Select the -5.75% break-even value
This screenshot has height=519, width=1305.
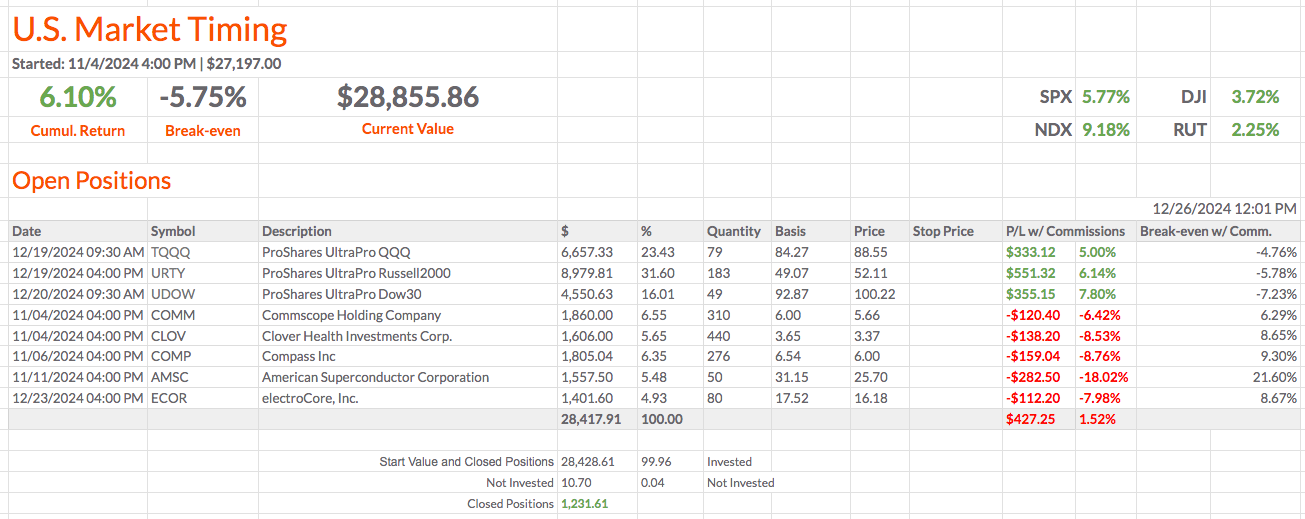pos(203,97)
